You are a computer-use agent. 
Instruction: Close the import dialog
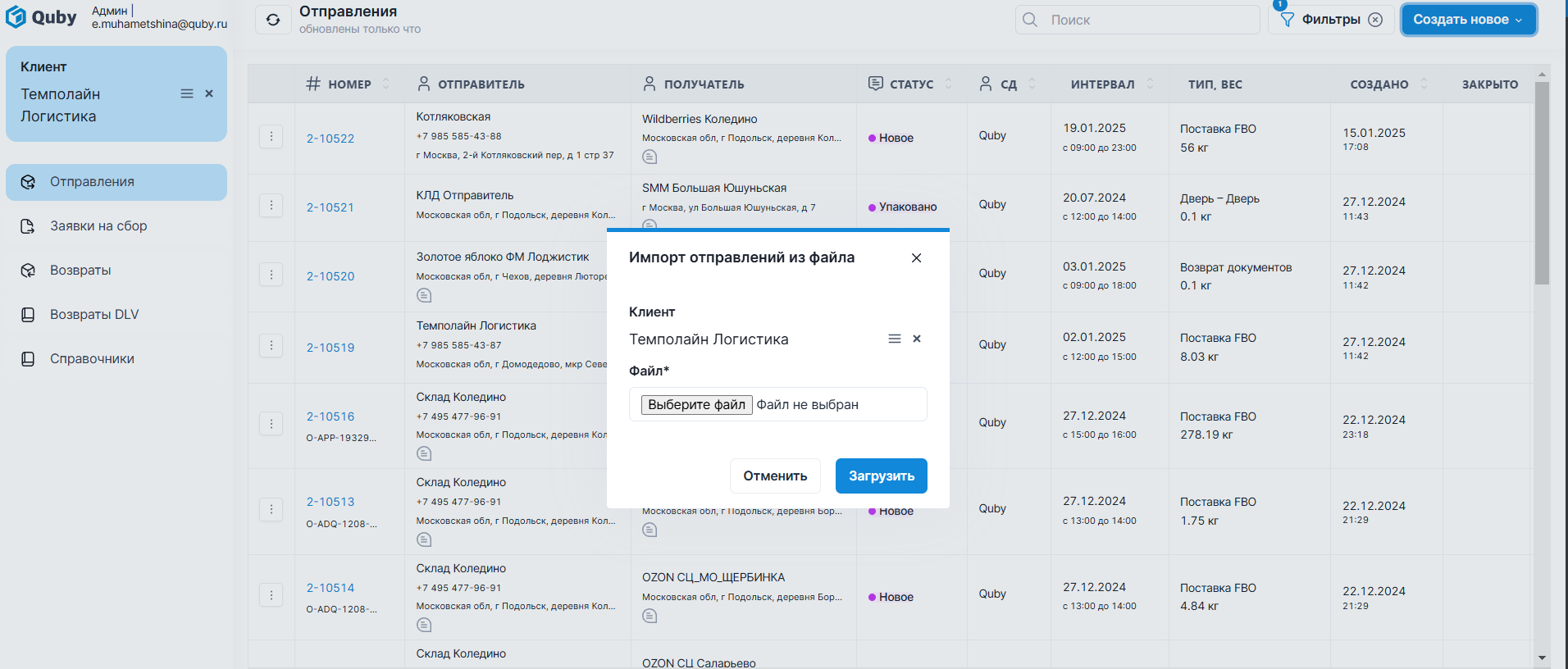click(x=916, y=257)
